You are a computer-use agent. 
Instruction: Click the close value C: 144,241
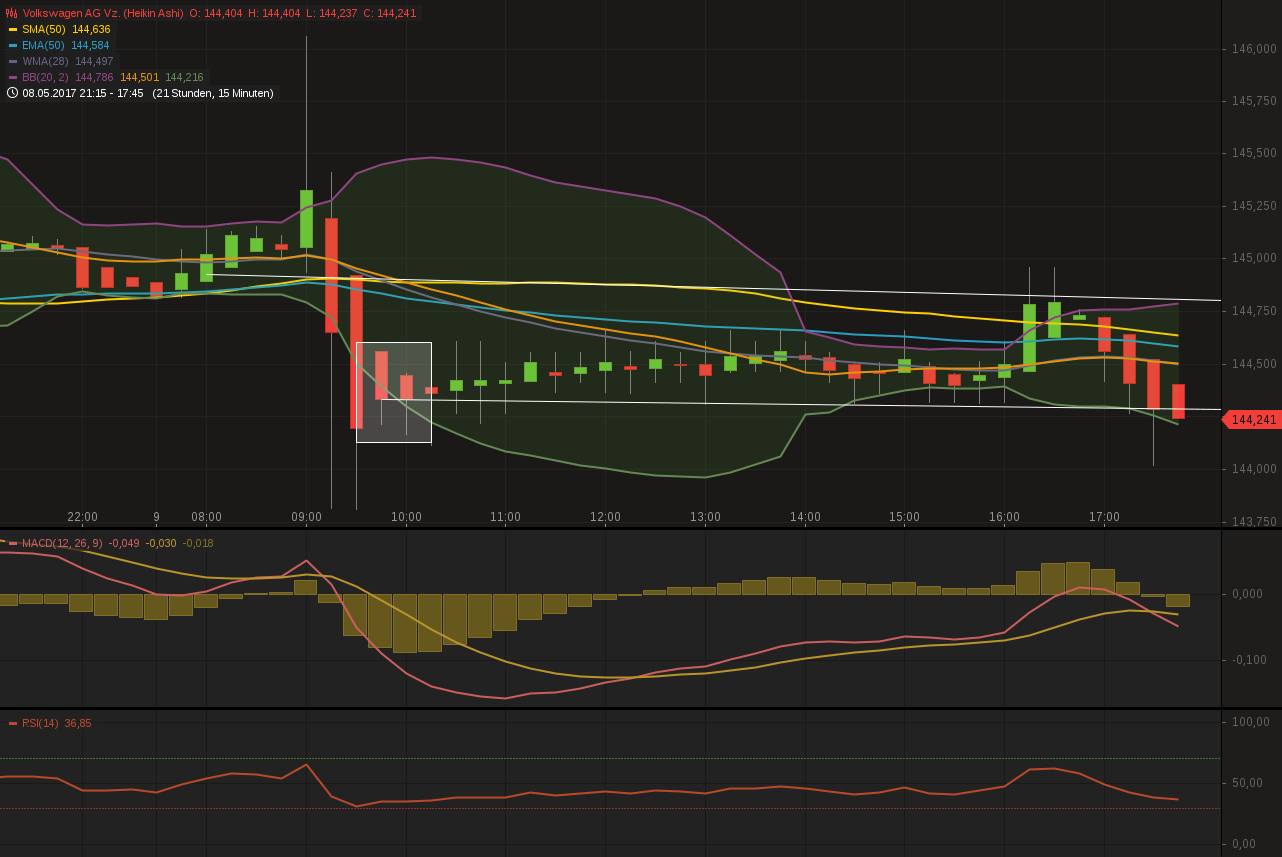389,13
